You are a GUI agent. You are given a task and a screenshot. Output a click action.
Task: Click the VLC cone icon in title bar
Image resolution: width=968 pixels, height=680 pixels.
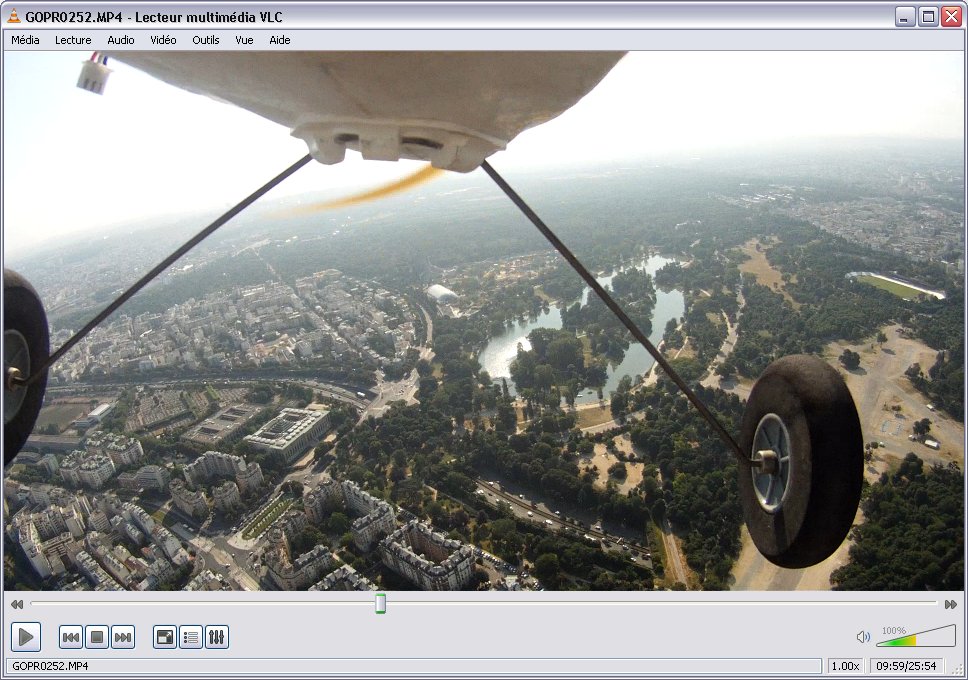click(14, 17)
